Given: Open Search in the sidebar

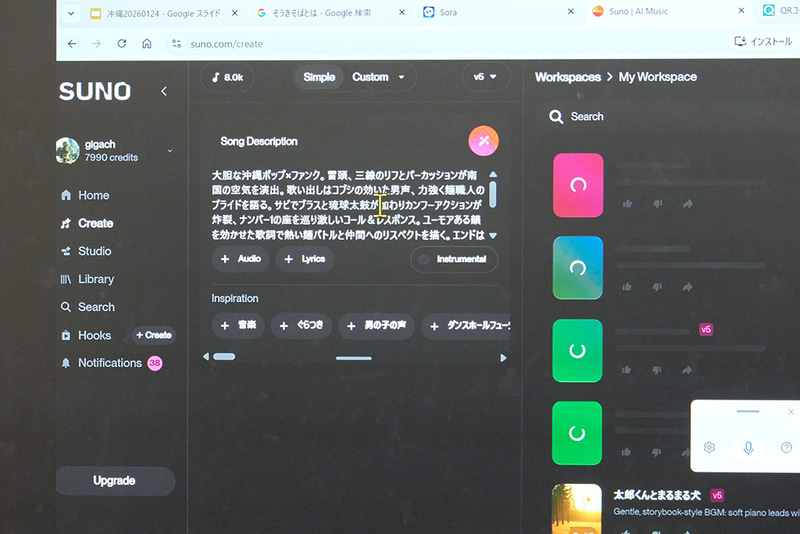Looking at the screenshot, I should [x=88, y=307].
